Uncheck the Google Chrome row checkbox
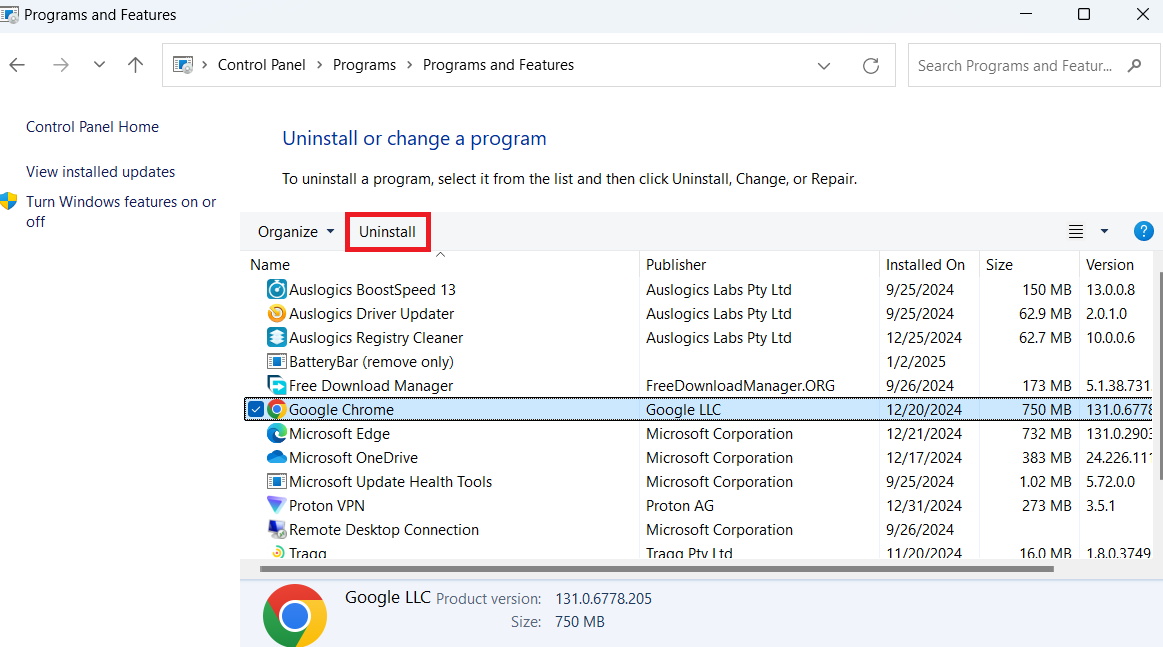The height and width of the screenshot is (647, 1163). click(x=256, y=410)
